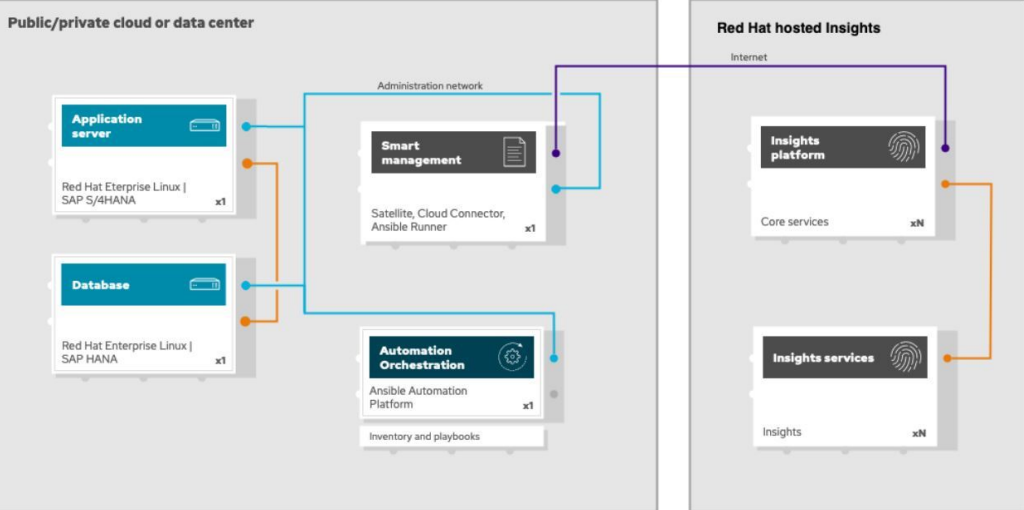Select the Smart management title

coord(421,152)
